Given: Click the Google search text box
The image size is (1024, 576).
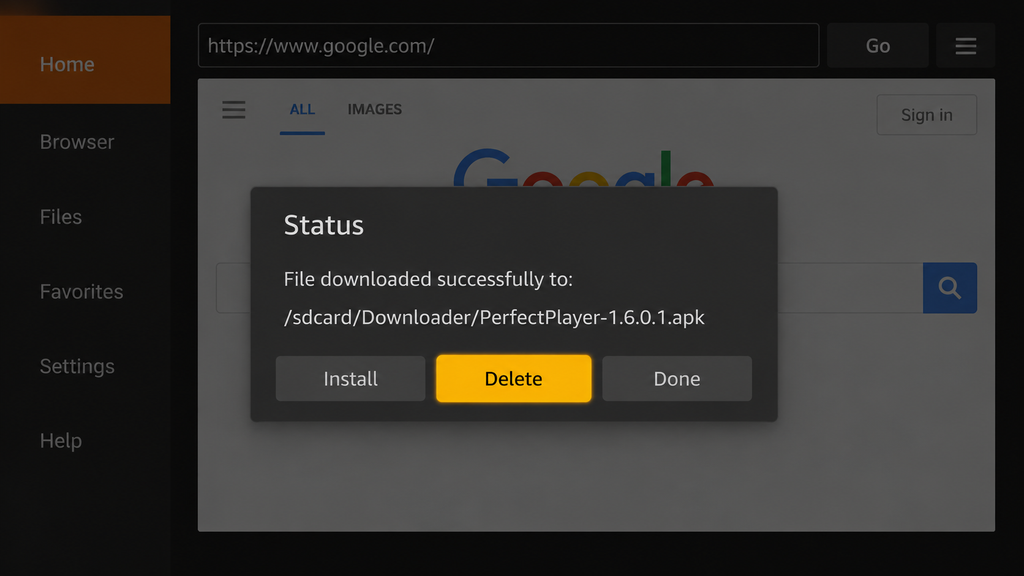Looking at the screenshot, I should click(x=569, y=288).
